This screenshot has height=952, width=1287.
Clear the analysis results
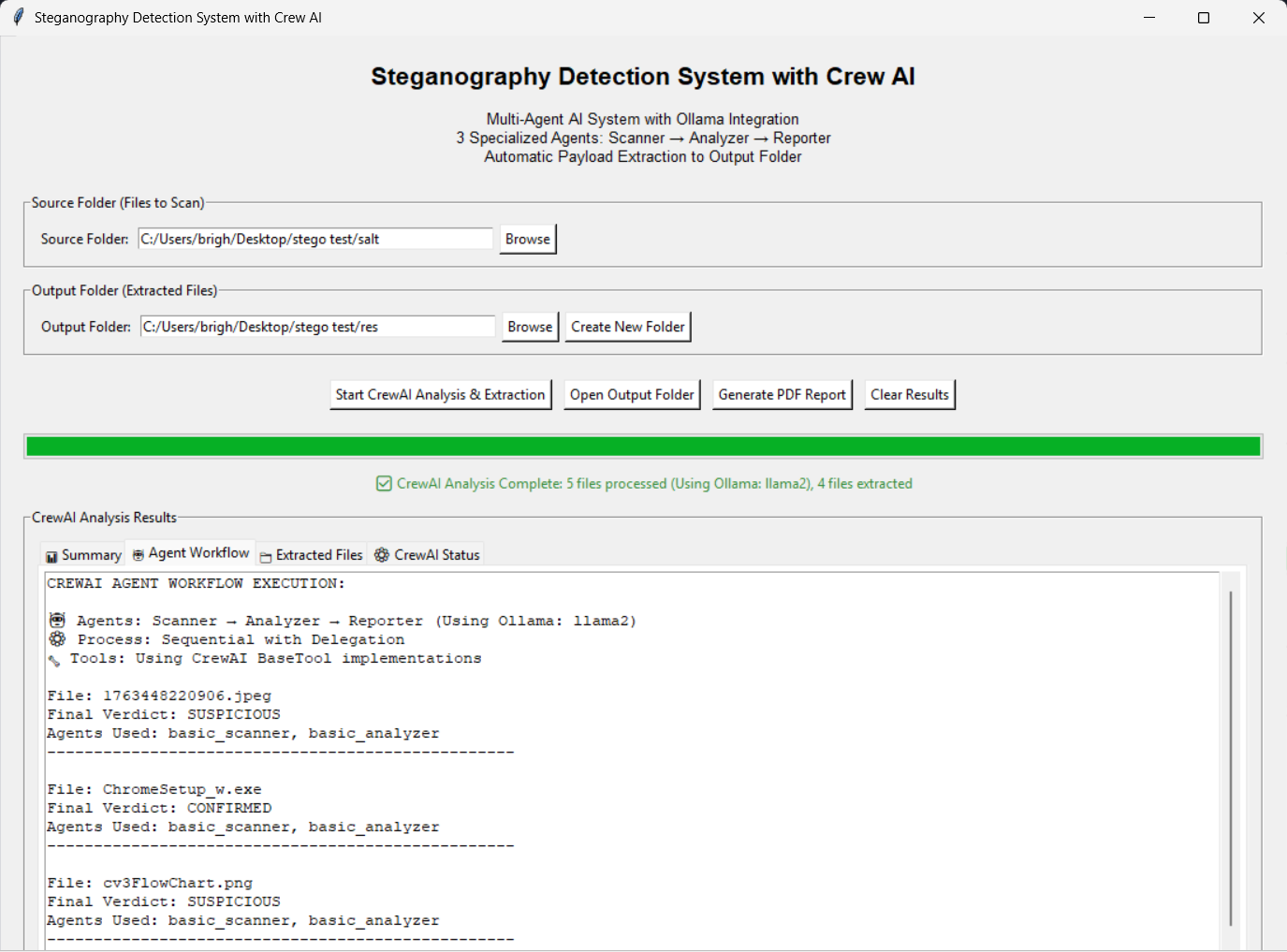pyautogui.click(x=909, y=395)
